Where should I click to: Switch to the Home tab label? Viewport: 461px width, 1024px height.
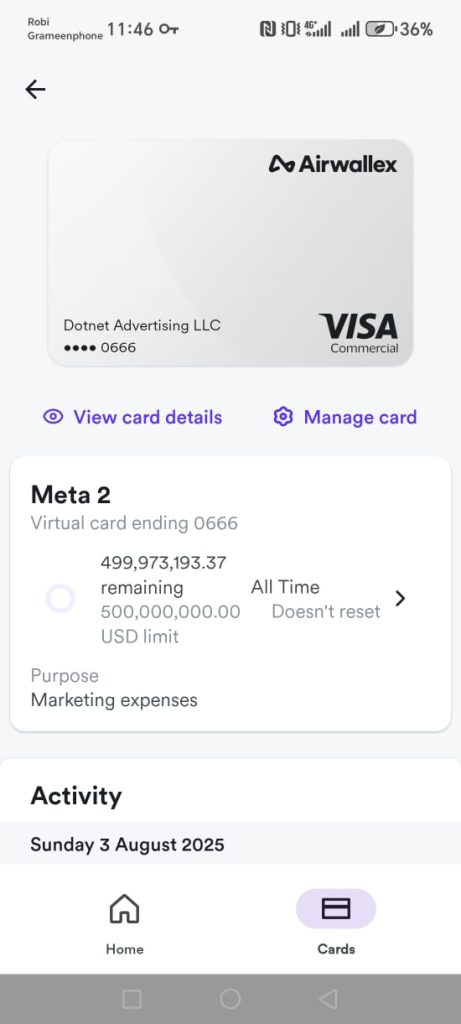125,949
